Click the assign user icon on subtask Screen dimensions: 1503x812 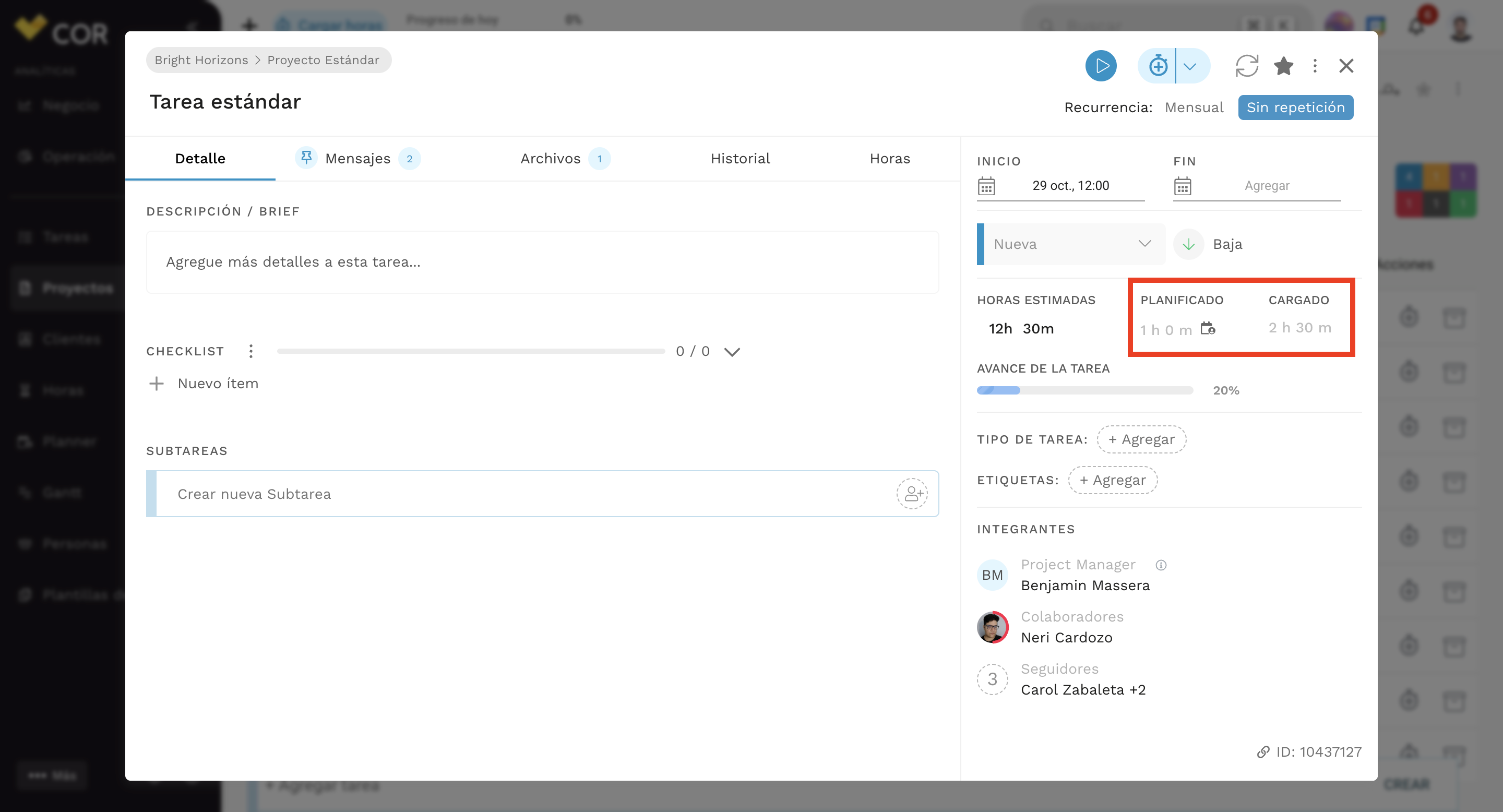click(911, 494)
